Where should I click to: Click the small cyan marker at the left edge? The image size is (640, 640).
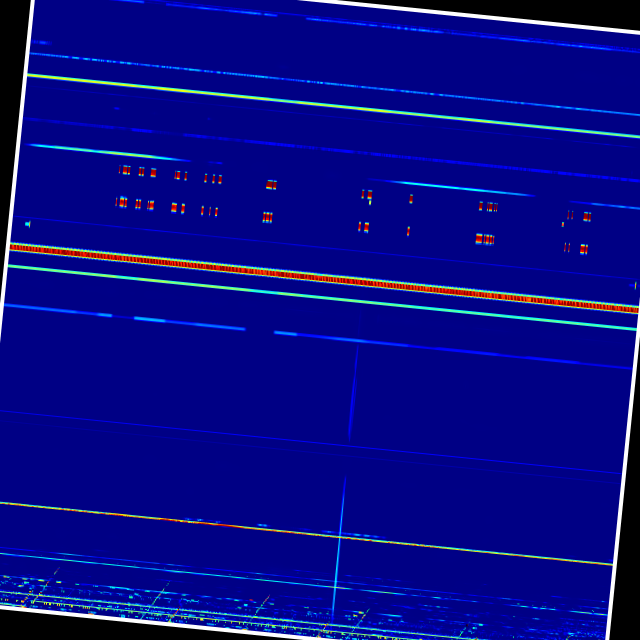click(x=27, y=224)
